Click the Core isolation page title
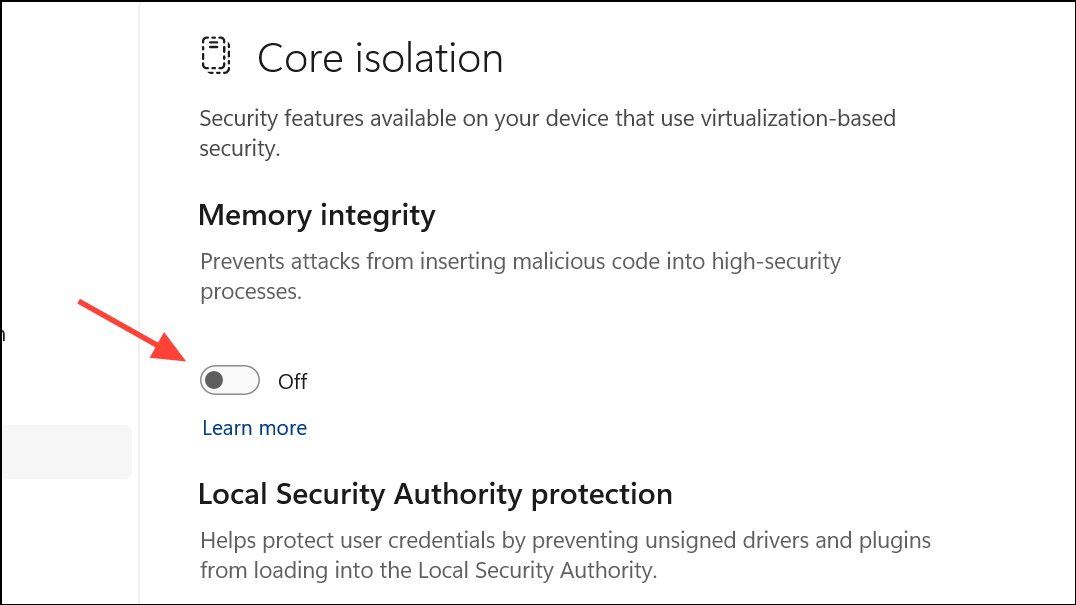 pyautogui.click(x=380, y=58)
